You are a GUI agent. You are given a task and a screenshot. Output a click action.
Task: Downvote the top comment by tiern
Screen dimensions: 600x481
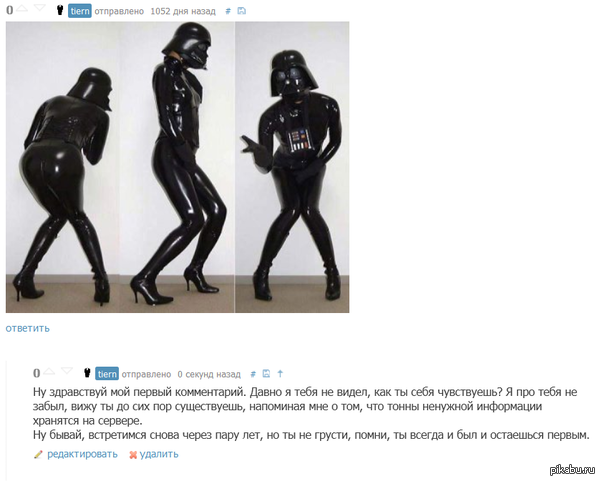pos(40,8)
